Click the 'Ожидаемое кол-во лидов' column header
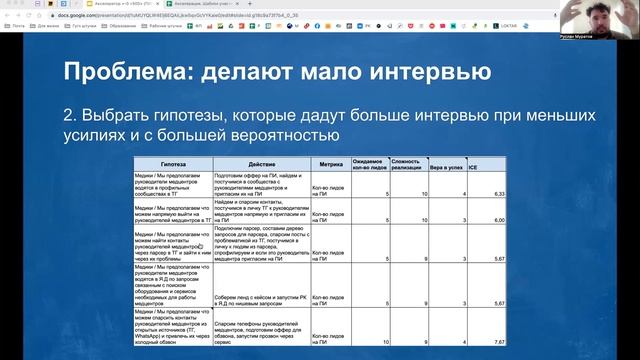Image resolution: width=640 pixels, height=360 pixels. click(371, 164)
